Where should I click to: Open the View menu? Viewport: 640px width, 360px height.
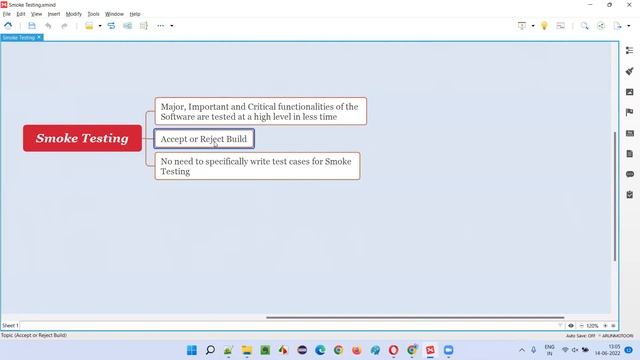click(36, 14)
